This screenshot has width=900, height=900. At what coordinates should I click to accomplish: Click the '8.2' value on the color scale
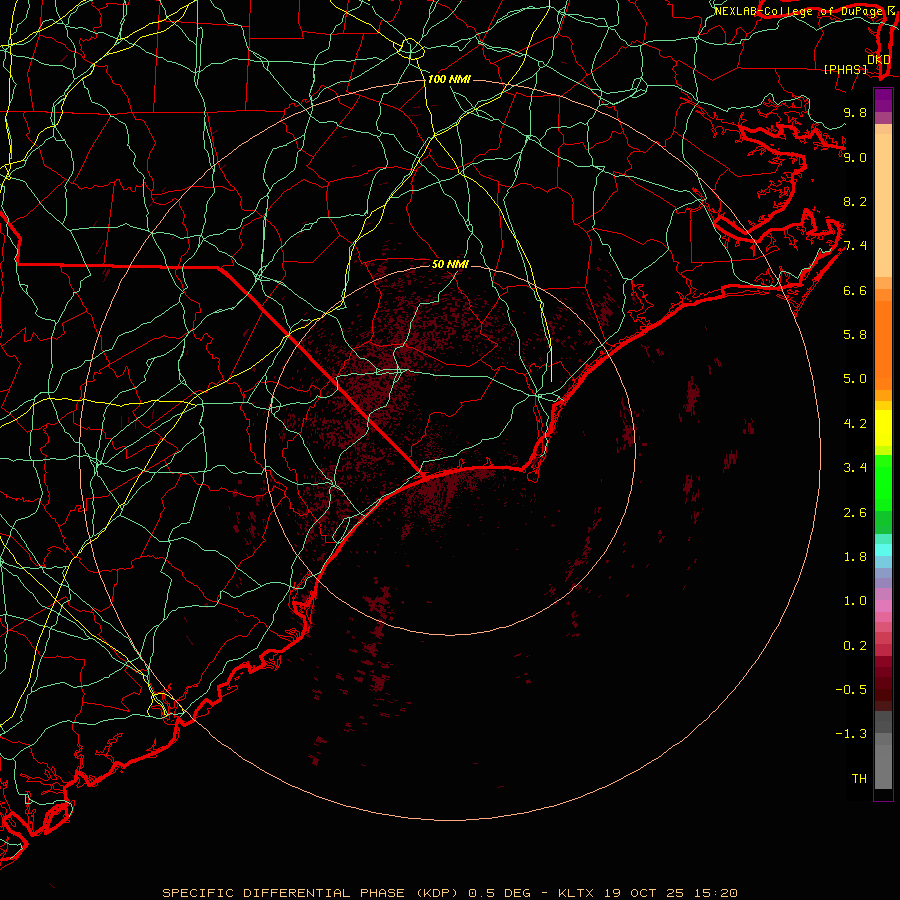(855, 201)
